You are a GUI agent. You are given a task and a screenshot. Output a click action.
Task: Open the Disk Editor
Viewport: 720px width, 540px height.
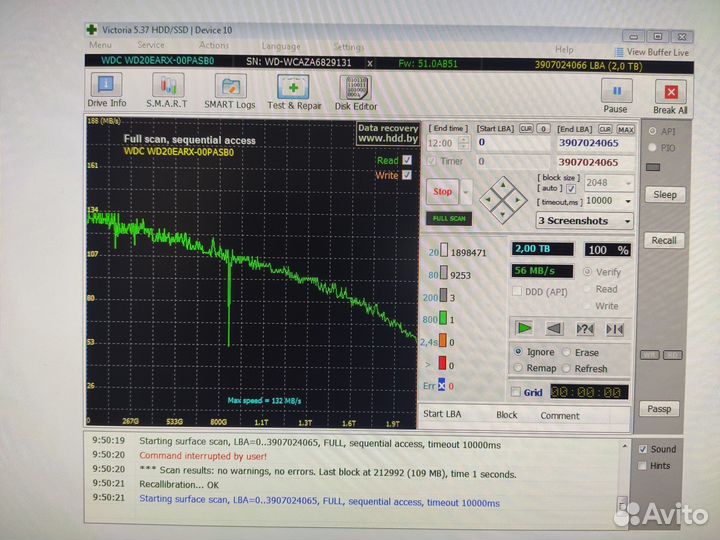click(x=356, y=91)
